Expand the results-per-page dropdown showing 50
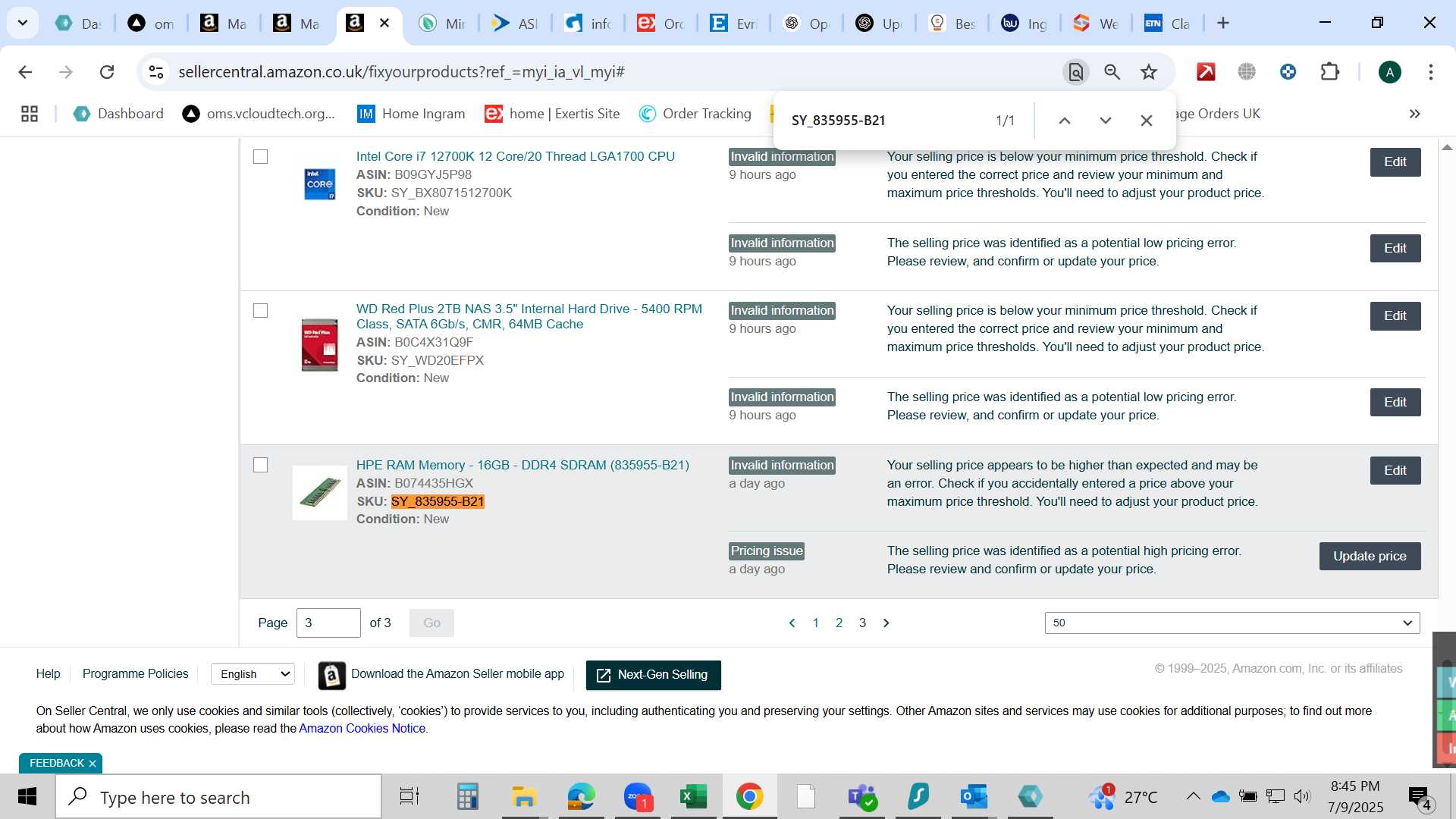Viewport: 1456px width, 819px height. 1232,623
